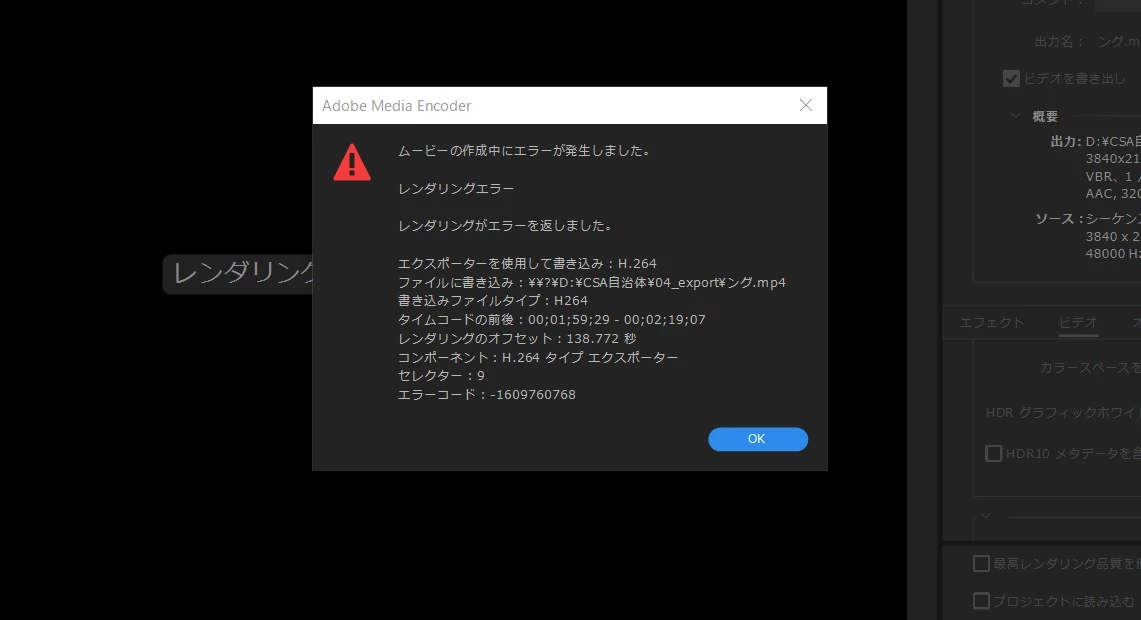This screenshot has height=620, width=1141.
Task: Uncheck the ビデオを書き出し checkbox
Action: pyautogui.click(x=1011, y=79)
